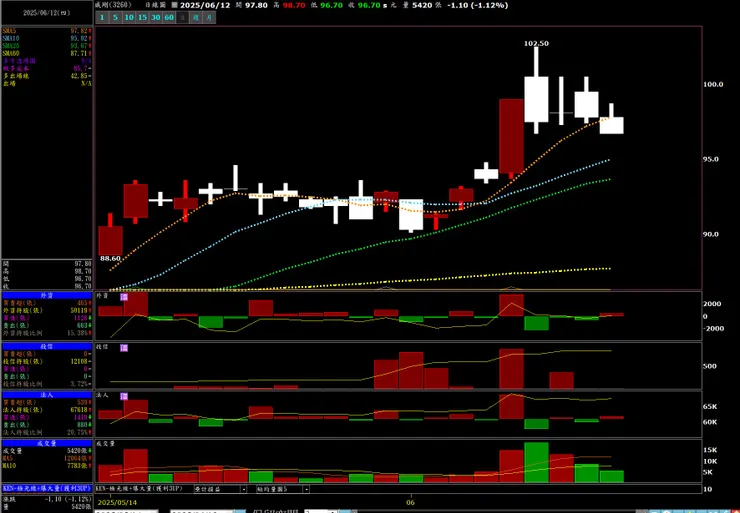The image size is (740, 513).
Task: Click the 15K label on the volume axis
Action: tap(710, 450)
